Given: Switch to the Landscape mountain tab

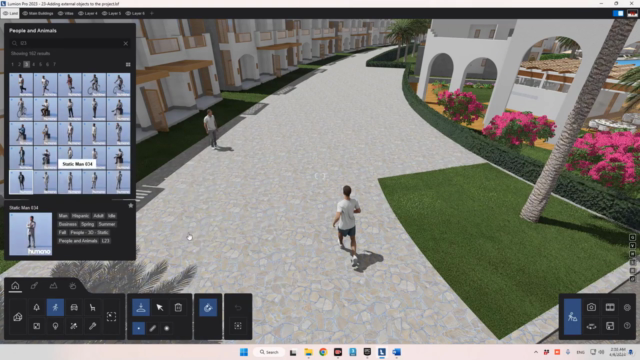Looking at the screenshot, I should (53, 285).
